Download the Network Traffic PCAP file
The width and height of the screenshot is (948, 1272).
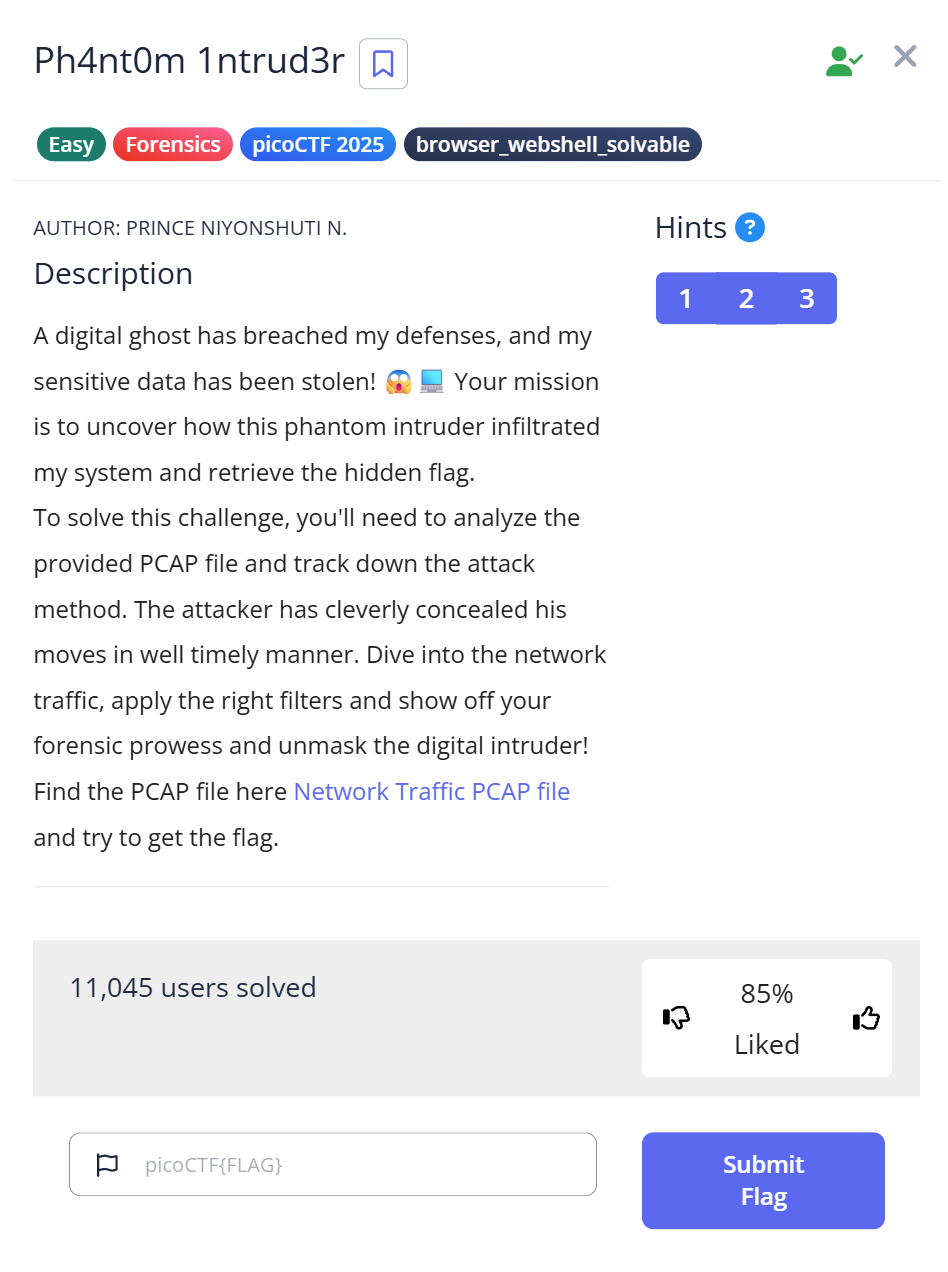[x=431, y=792]
